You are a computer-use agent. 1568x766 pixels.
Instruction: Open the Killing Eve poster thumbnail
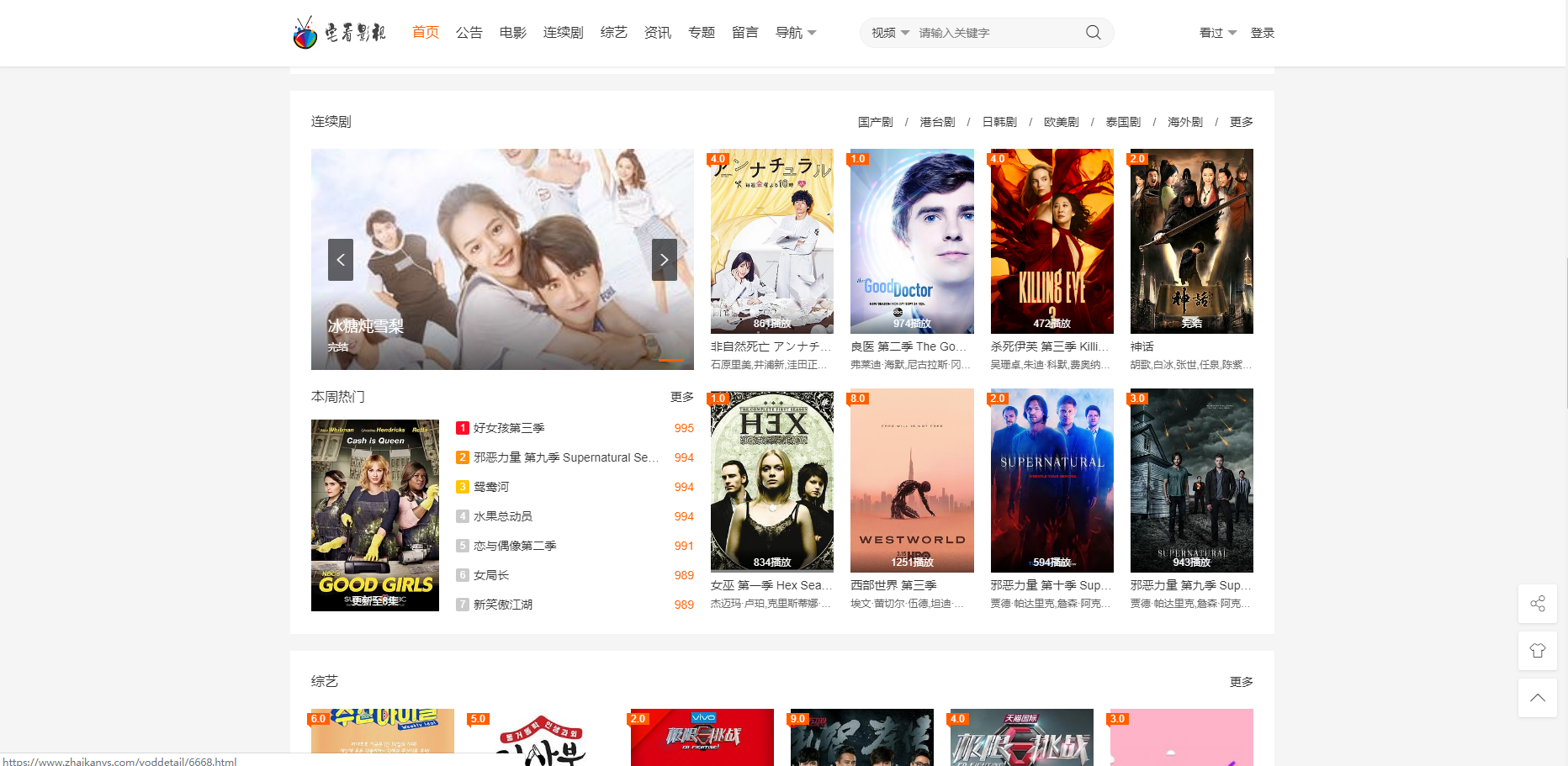1052,241
